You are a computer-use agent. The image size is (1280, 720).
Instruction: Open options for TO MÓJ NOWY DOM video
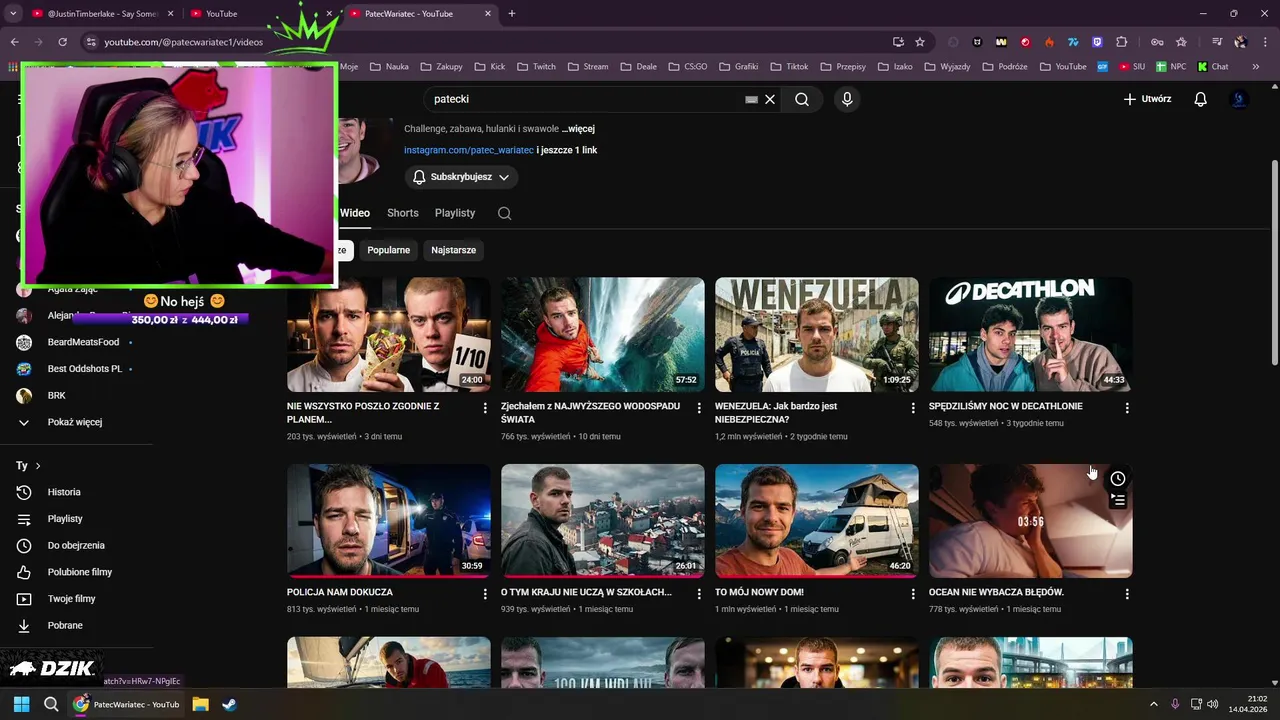913,594
